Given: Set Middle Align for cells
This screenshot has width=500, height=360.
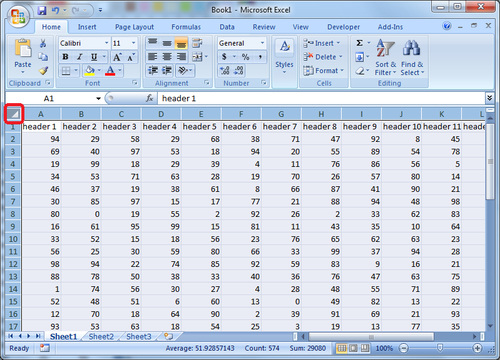Looking at the screenshot, I should 167,43.
